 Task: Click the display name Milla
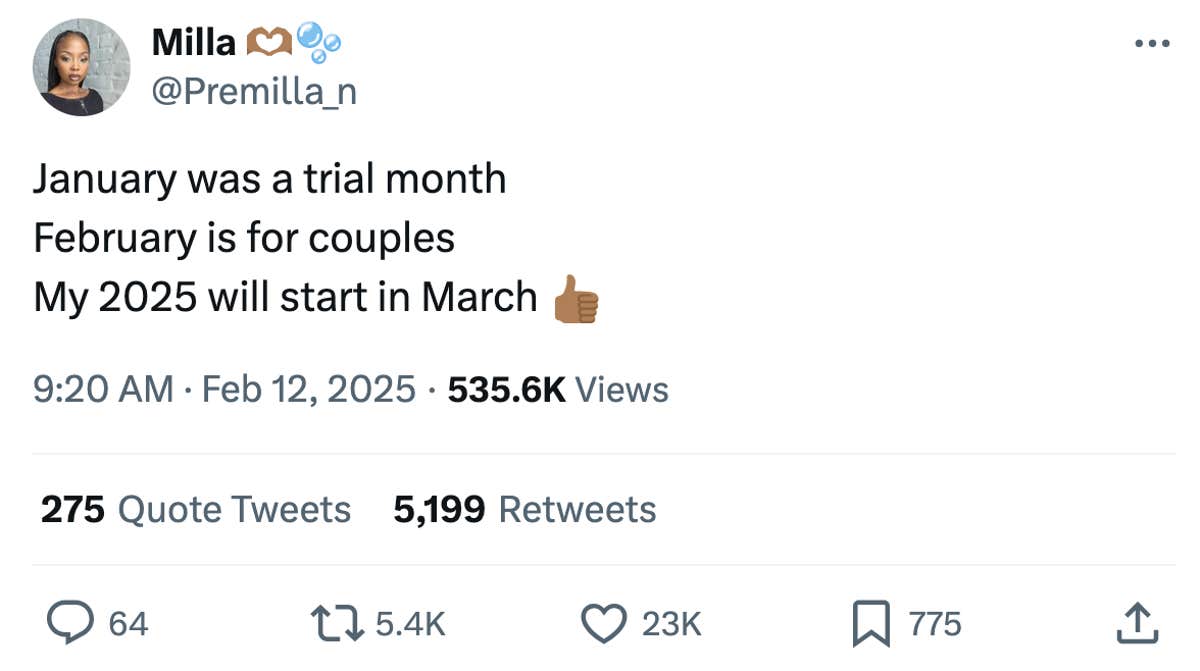tap(193, 40)
